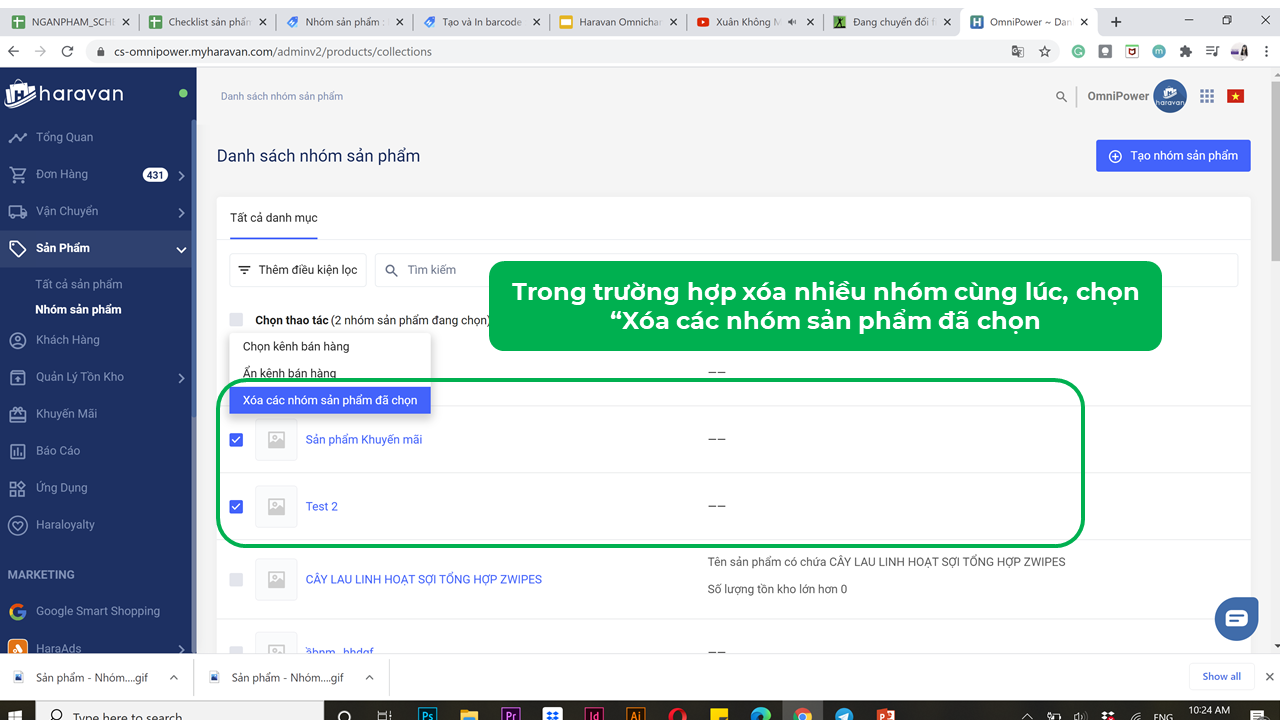The image size is (1280, 720).
Task: Open Khuyến Mãi promotions section
Action: click(66, 414)
